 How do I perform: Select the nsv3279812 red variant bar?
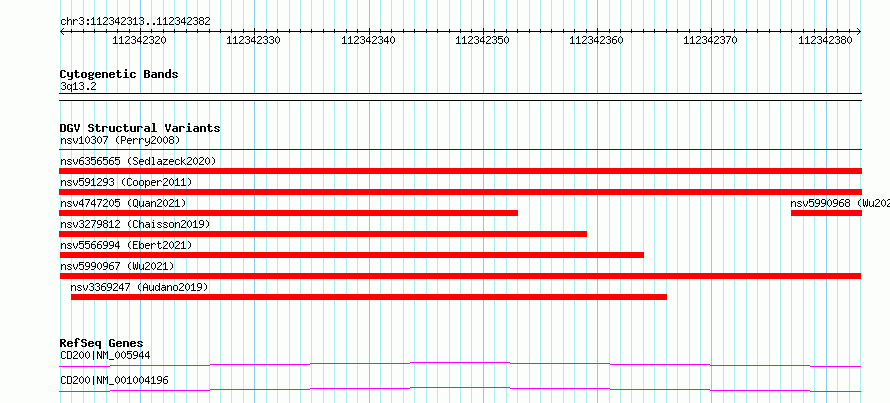[x=323, y=234]
